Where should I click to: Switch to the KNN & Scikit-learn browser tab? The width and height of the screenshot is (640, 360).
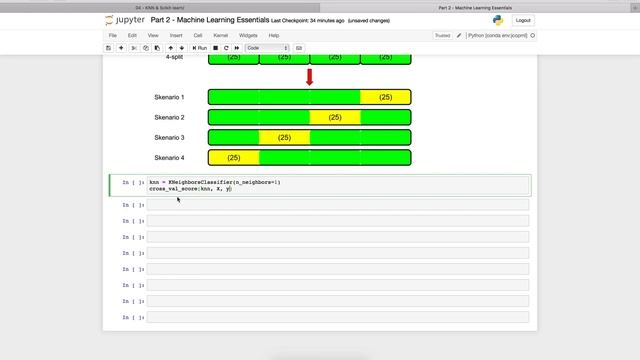(x=160, y=8)
